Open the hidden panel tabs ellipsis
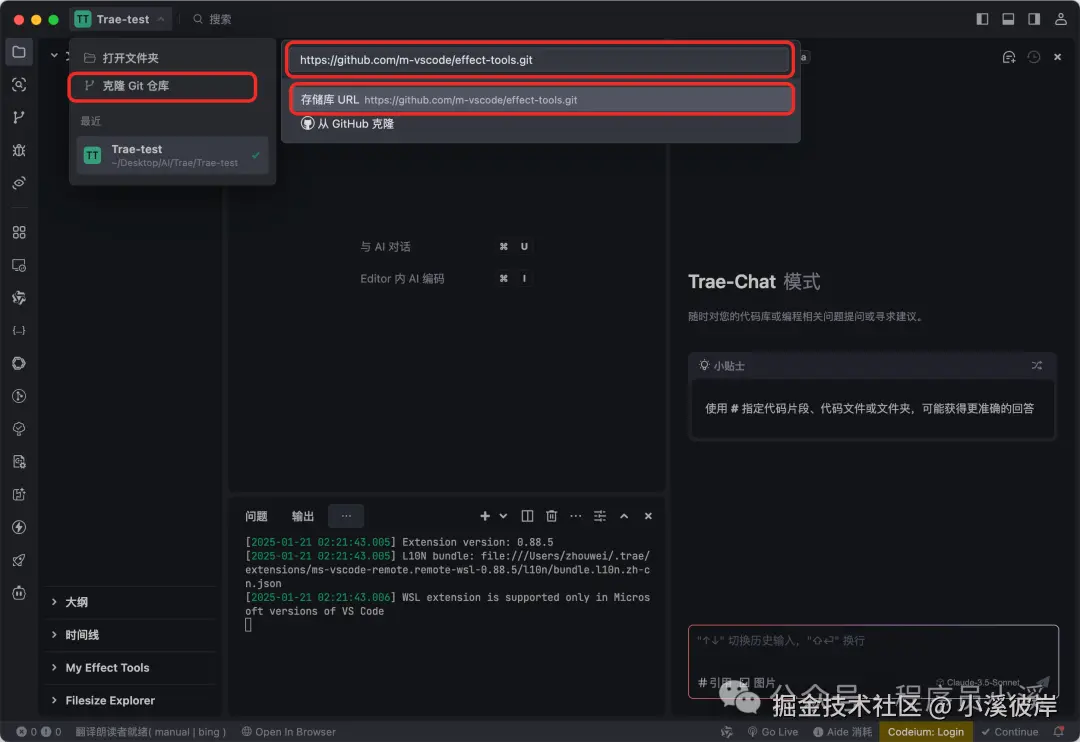Screen dimensions: 1080x742 click(x=346, y=516)
